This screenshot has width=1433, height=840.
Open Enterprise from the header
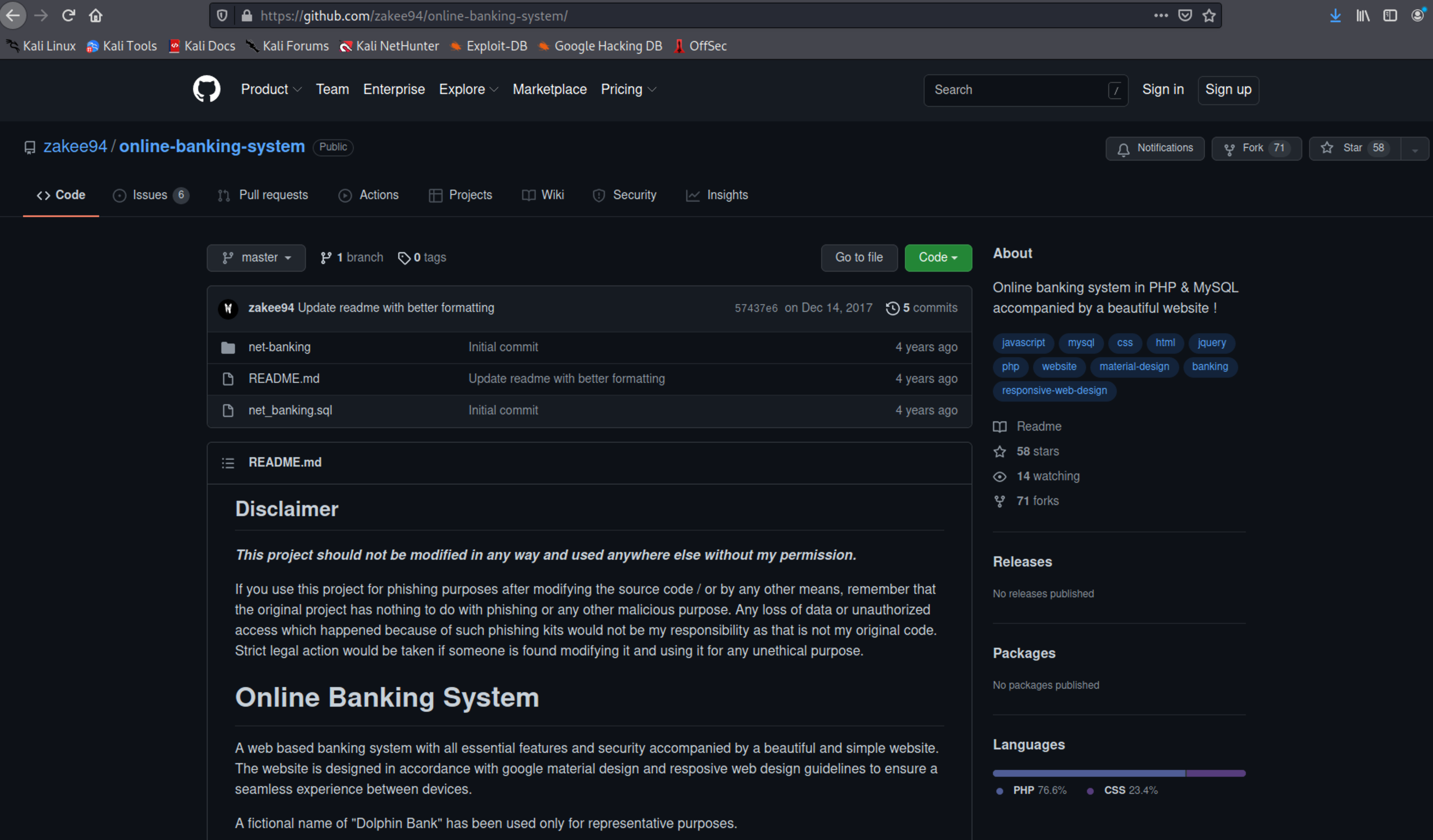tap(393, 89)
